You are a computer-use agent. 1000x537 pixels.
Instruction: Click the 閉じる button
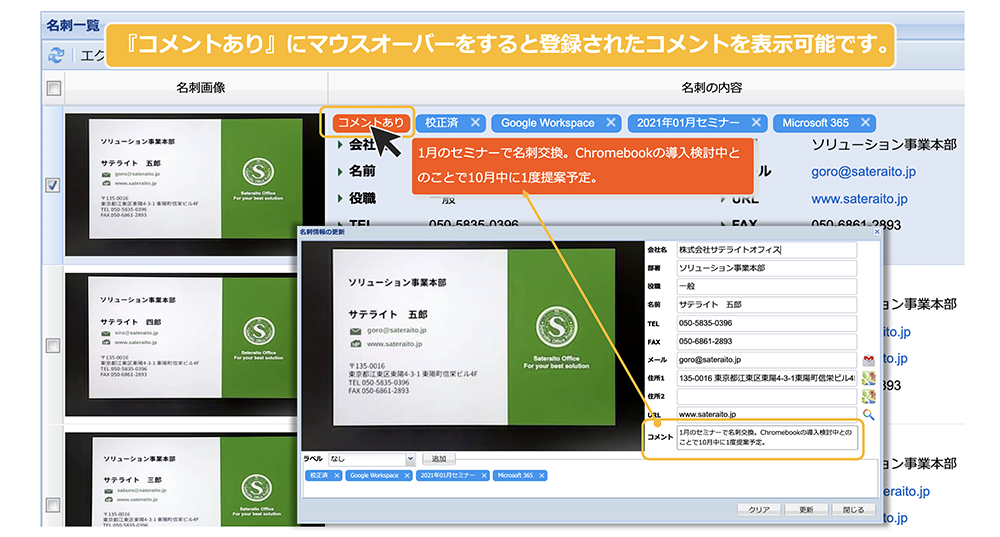point(853,510)
